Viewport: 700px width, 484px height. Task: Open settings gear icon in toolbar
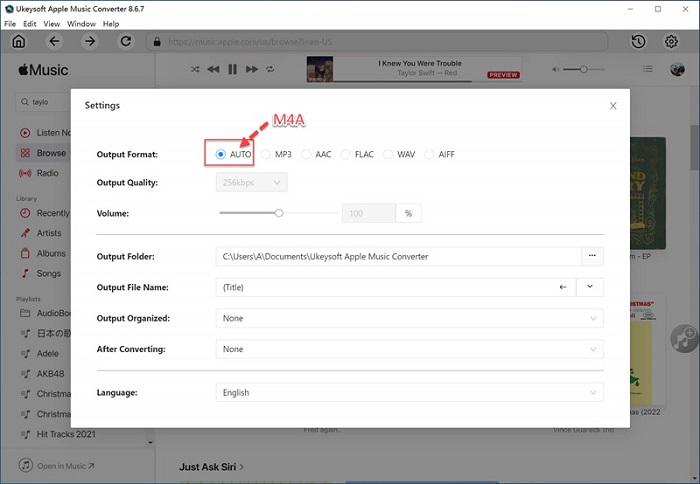pyautogui.click(x=671, y=42)
